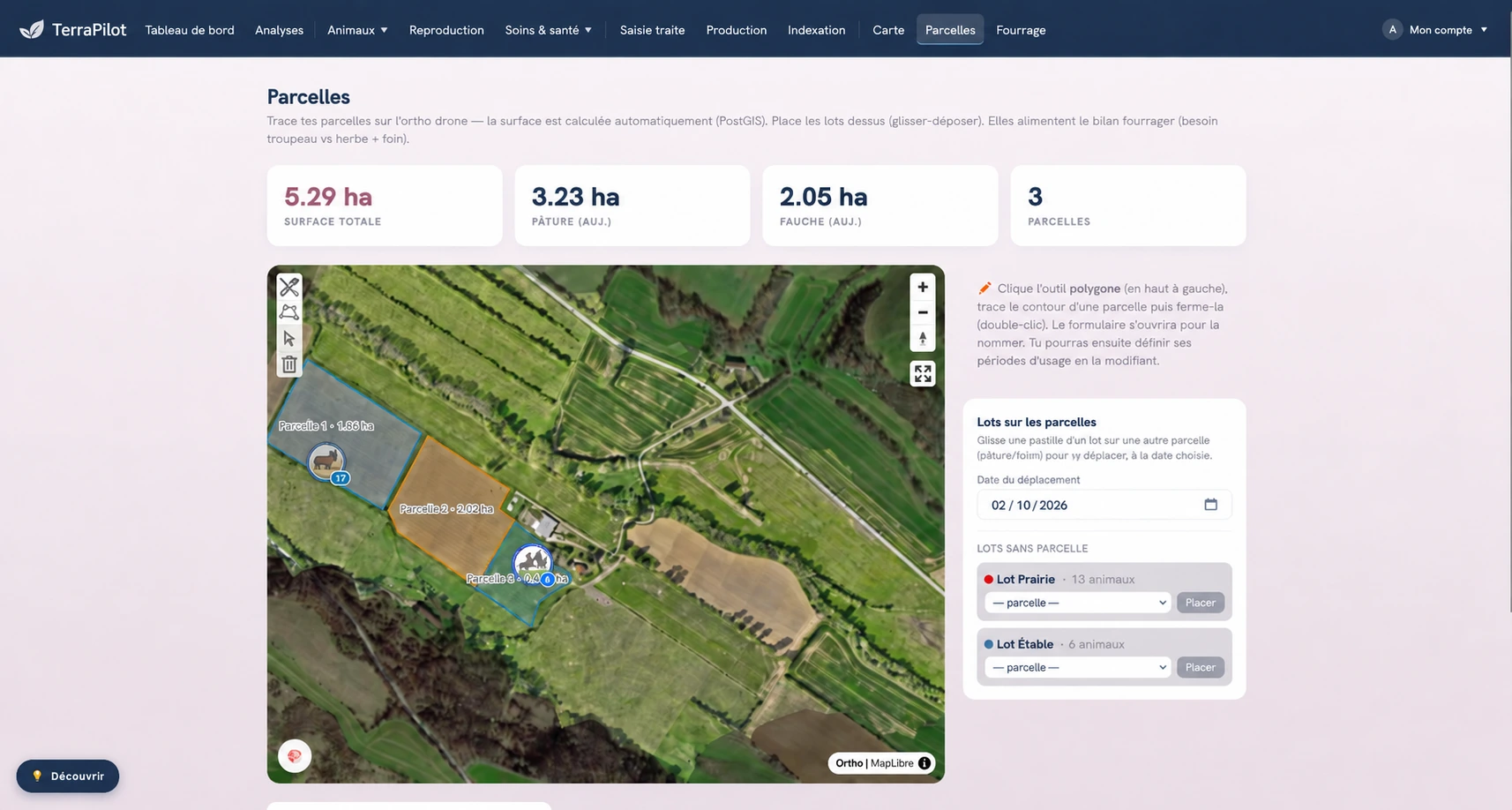This screenshot has width=1512, height=810.
Task: Click the round pink button at the map's bottom-left
Action: click(x=295, y=756)
